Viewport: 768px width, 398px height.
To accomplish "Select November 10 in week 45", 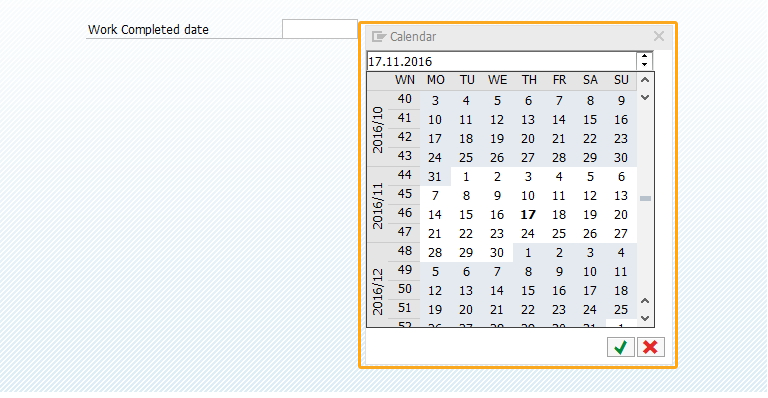I will click(x=528, y=196).
